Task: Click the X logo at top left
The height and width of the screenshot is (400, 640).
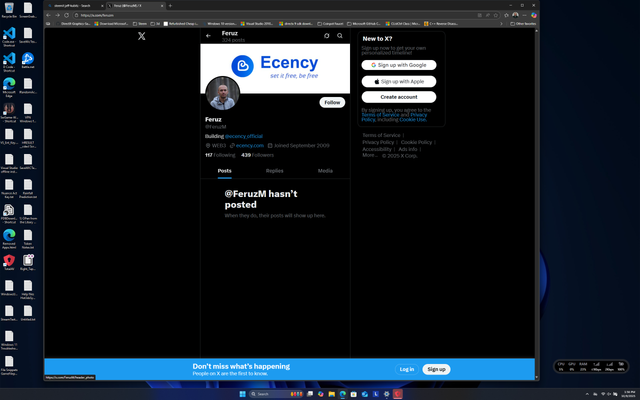Action: coord(141,36)
